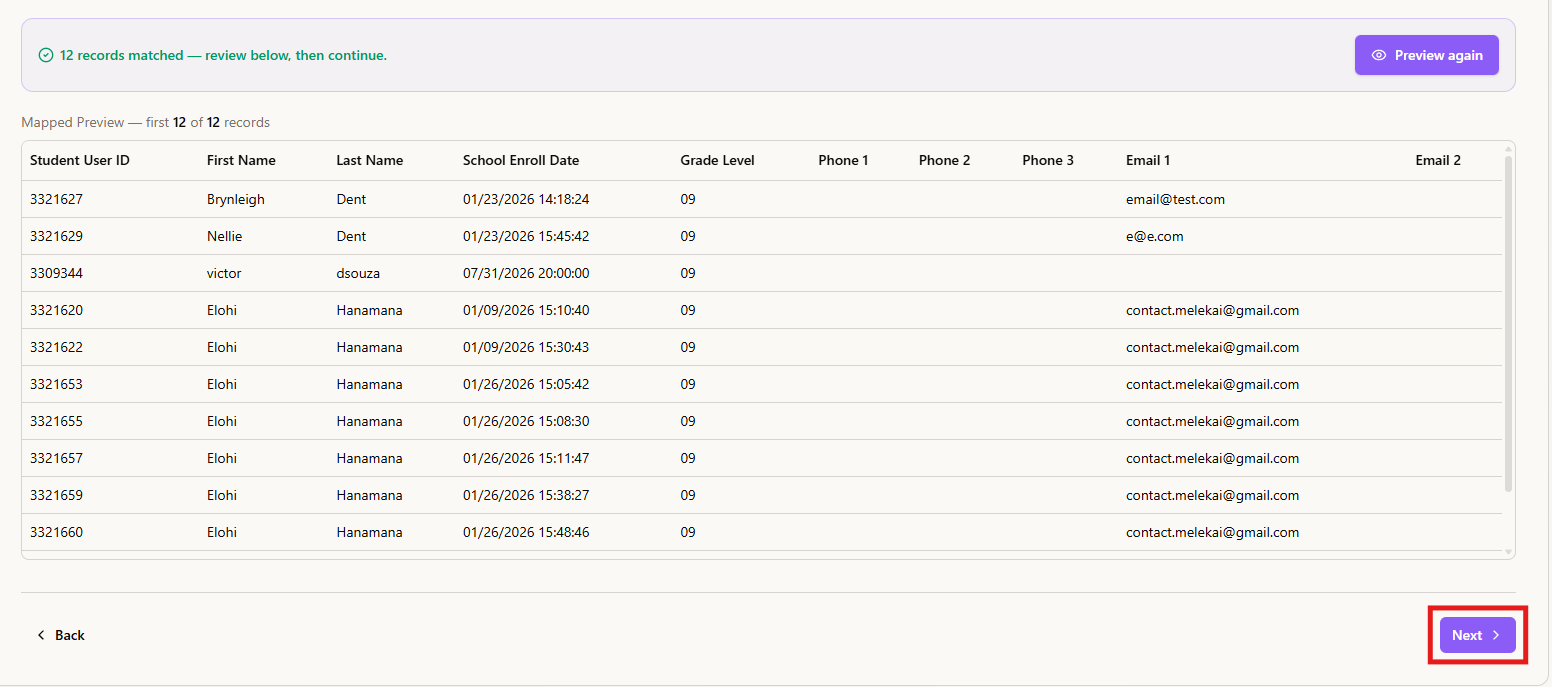Click the eye icon in Preview again
This screenshot has height=687, width=1552.
1379,55
